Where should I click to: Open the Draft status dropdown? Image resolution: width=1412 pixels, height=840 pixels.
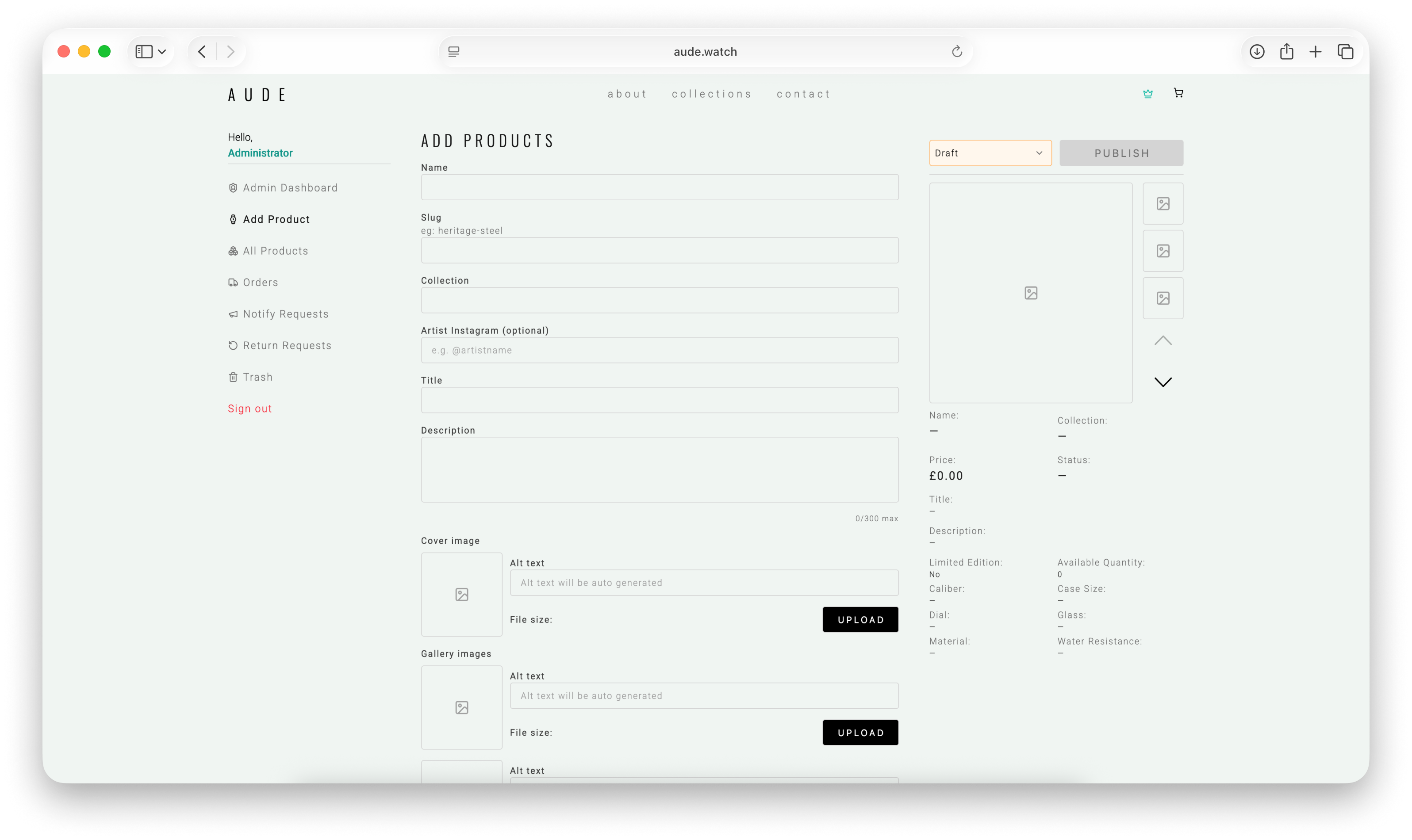tap(990, 153)
